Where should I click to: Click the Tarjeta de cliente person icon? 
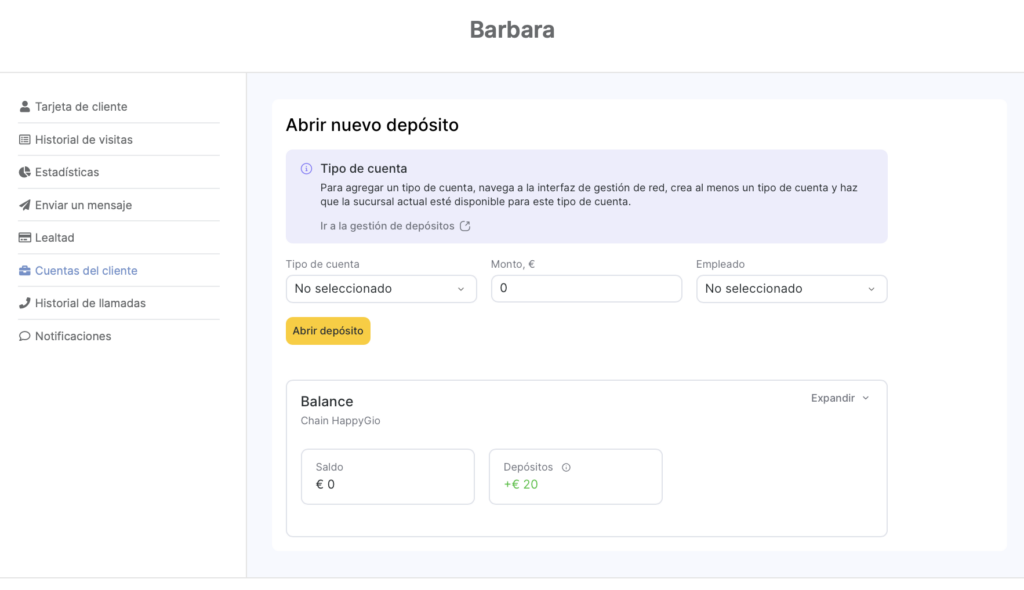[25, 107]
